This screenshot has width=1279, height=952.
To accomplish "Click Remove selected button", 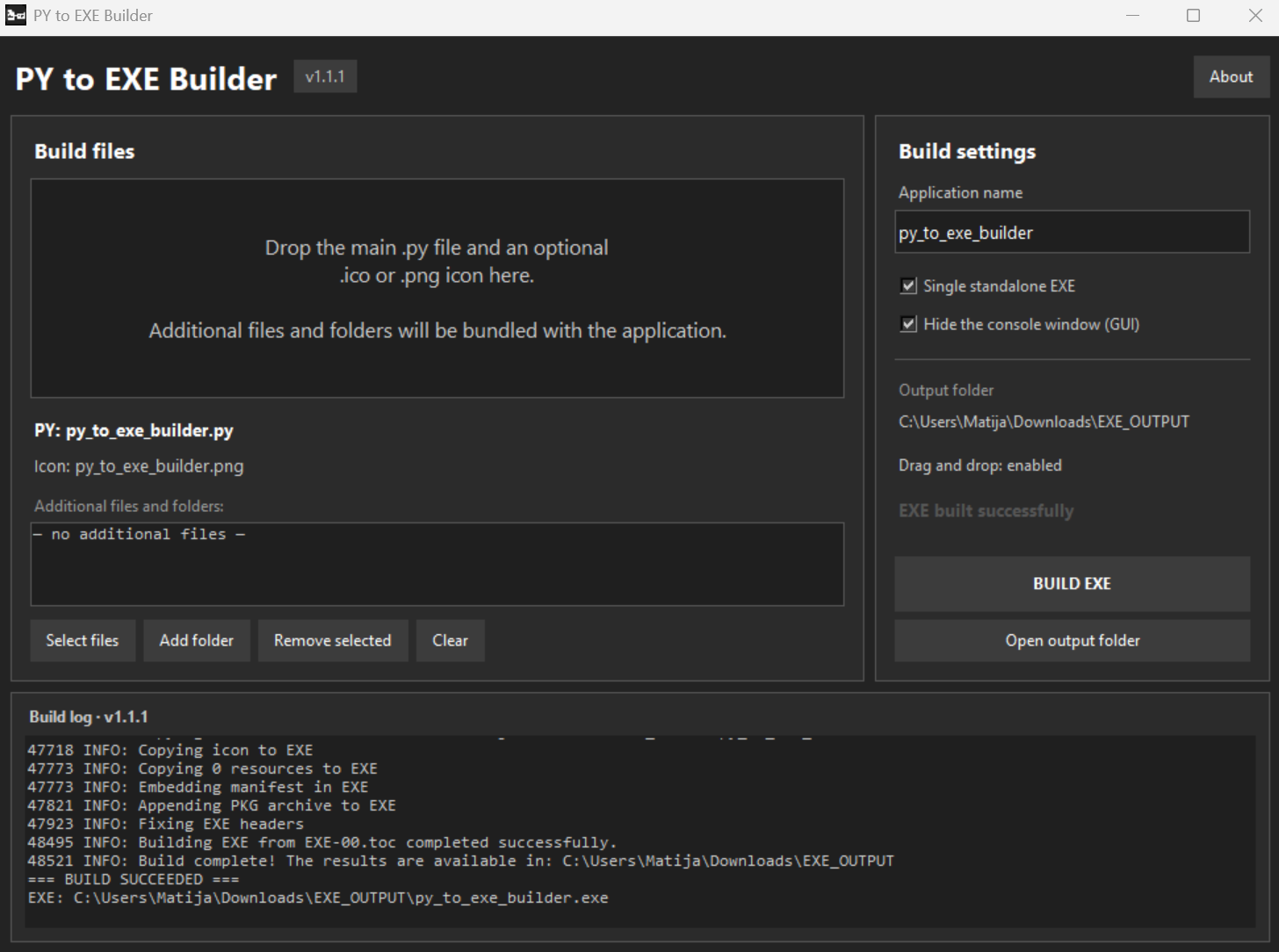I will pos(333,640).
